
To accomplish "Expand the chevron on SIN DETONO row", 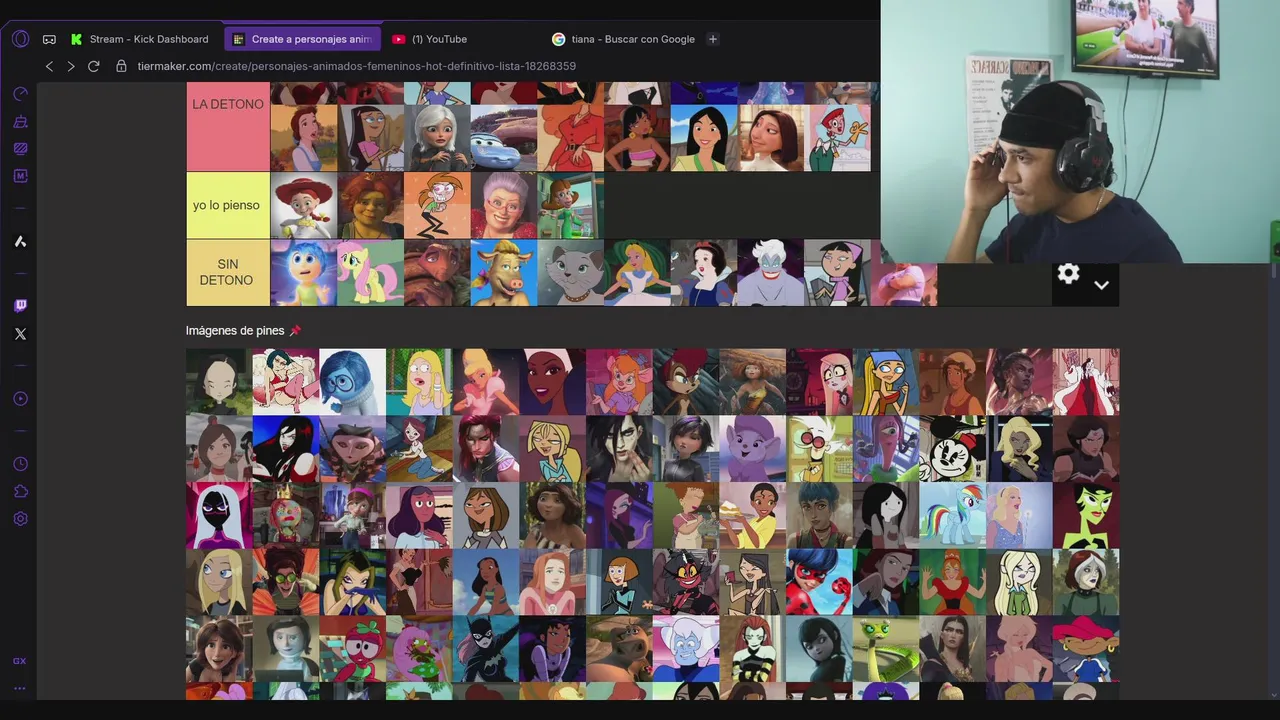I will tap(1101, 285).
